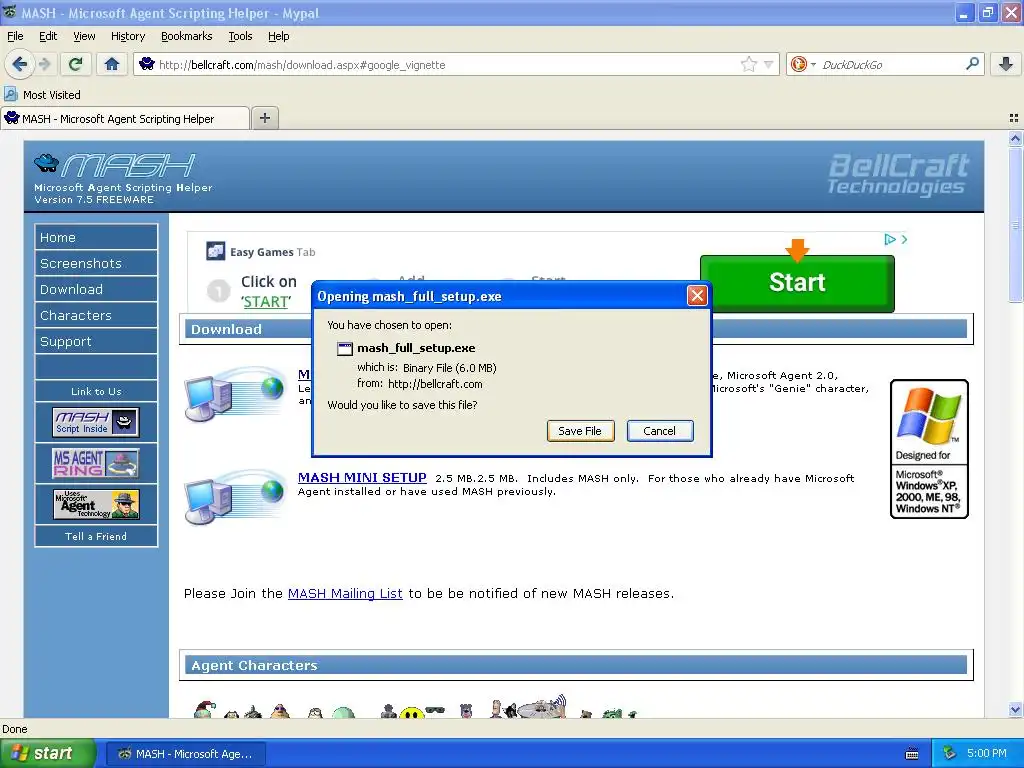The height and width of the screenshot is (768, 1024).
Task: Open the Support sidebar link
Action: pyautogui.click(x=96, y=342)
